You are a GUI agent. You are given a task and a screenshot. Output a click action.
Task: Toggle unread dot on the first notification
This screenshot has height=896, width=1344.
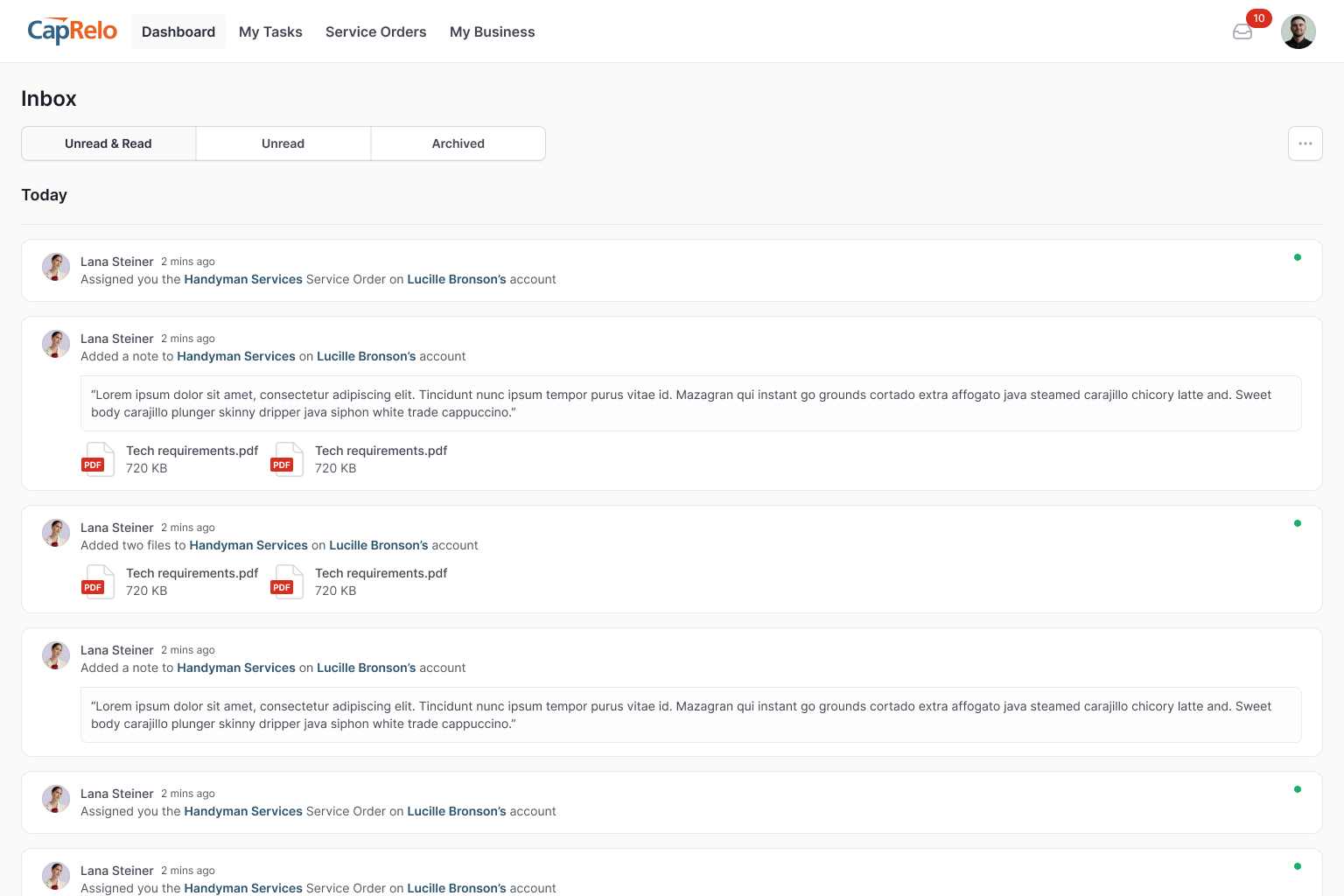[1297, 257]
